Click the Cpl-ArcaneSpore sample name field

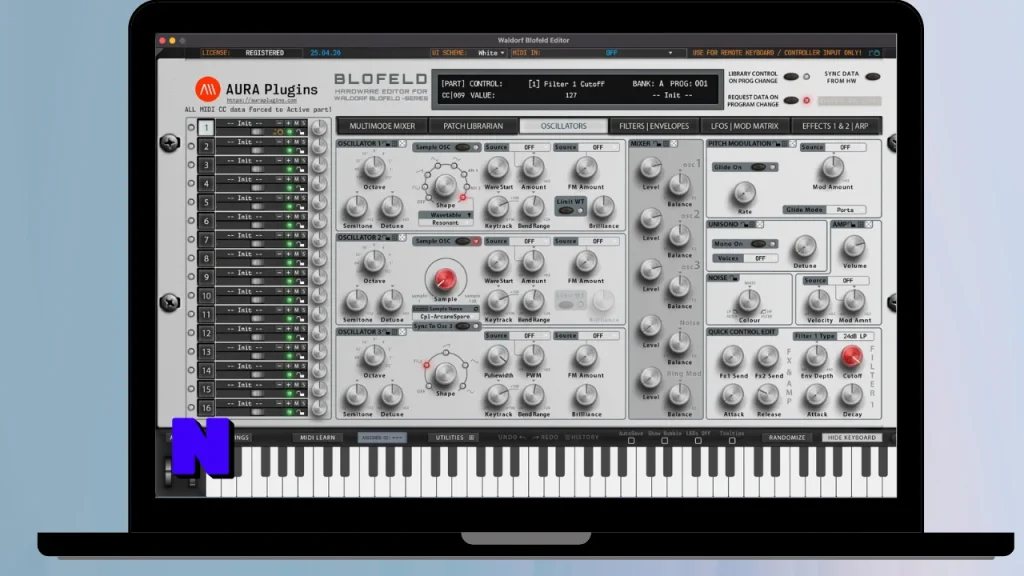(x=445, y=317)
